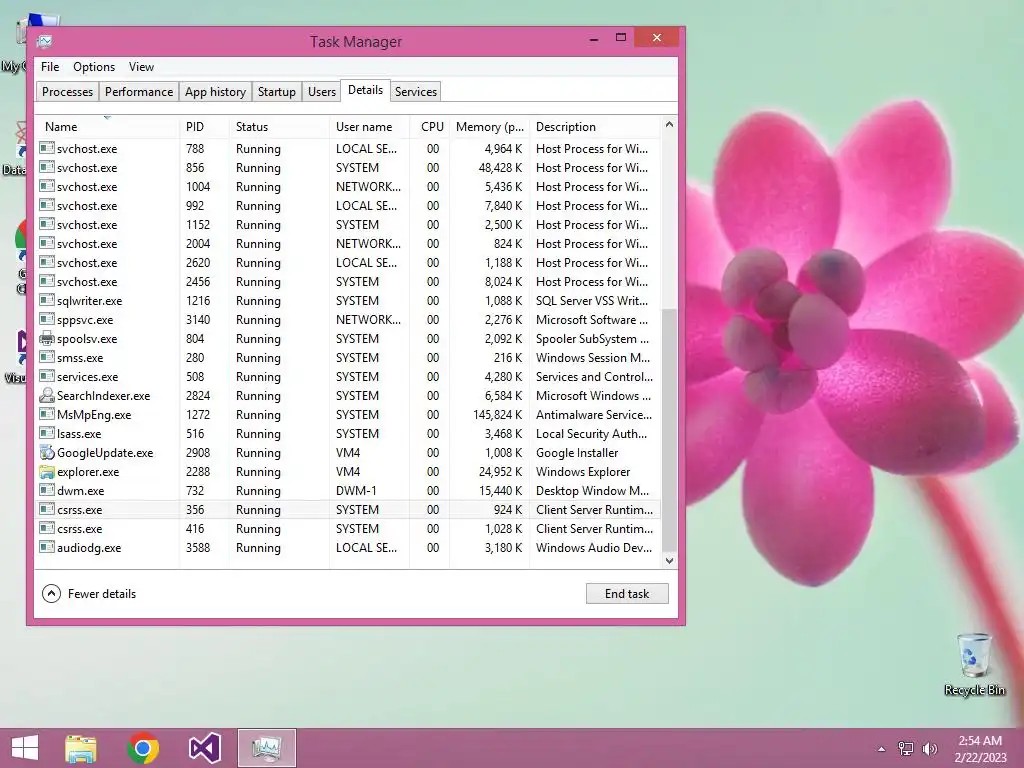1024x768 pixels.
Task: Click the services.exe process icon
Action: coord(46,377)
